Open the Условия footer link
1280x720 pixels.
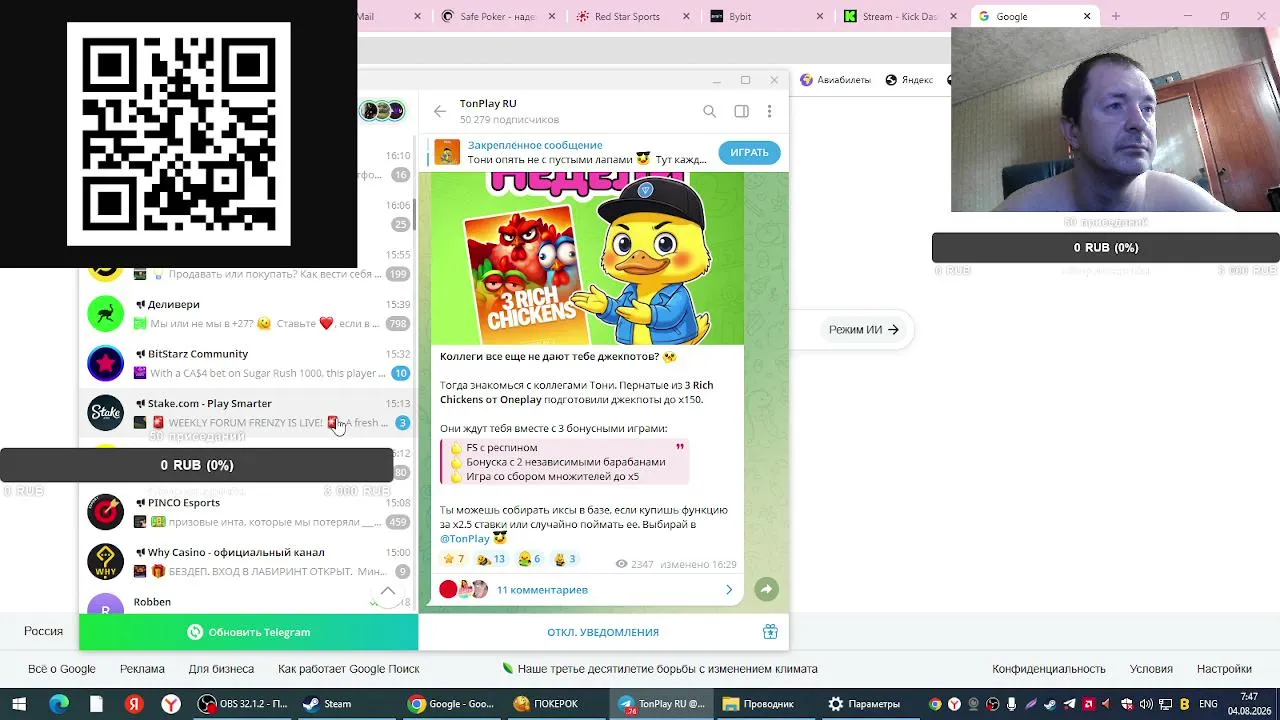[x=1151, y=669]
